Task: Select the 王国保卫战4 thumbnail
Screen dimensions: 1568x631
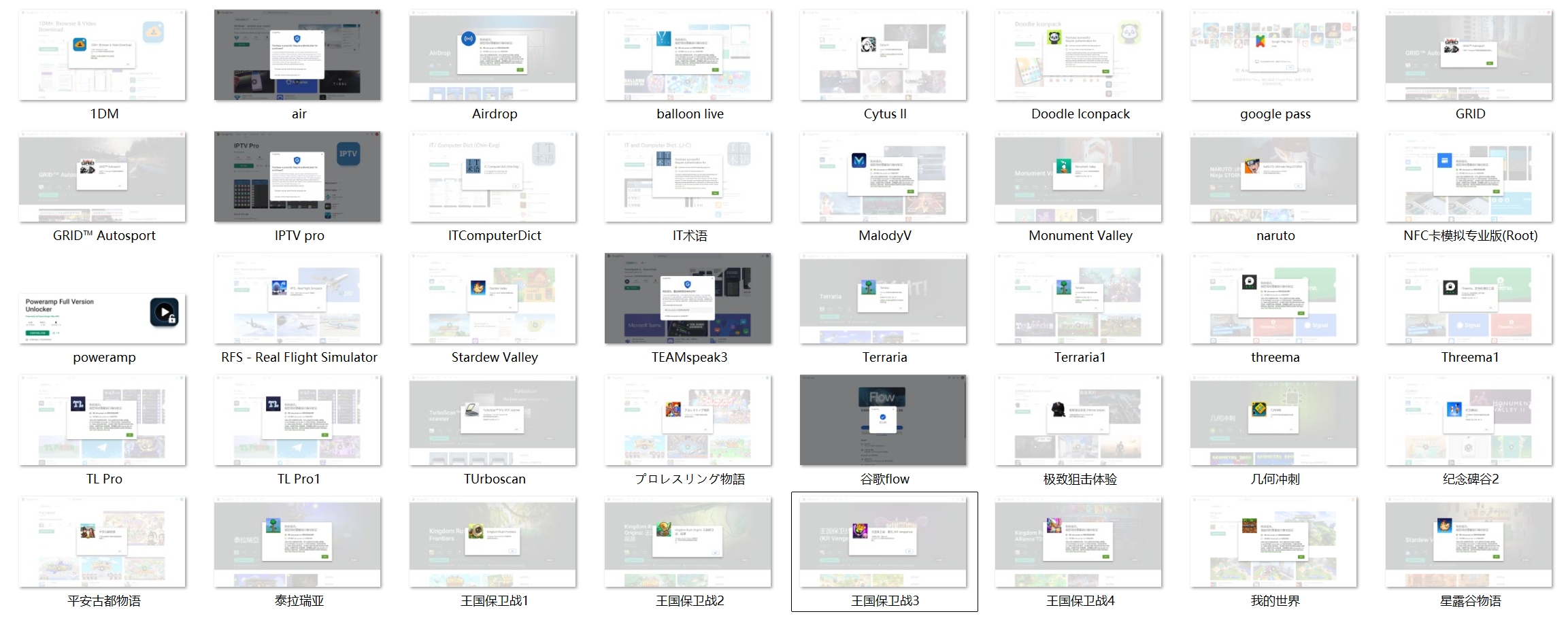Action: tap(1078, 542)
